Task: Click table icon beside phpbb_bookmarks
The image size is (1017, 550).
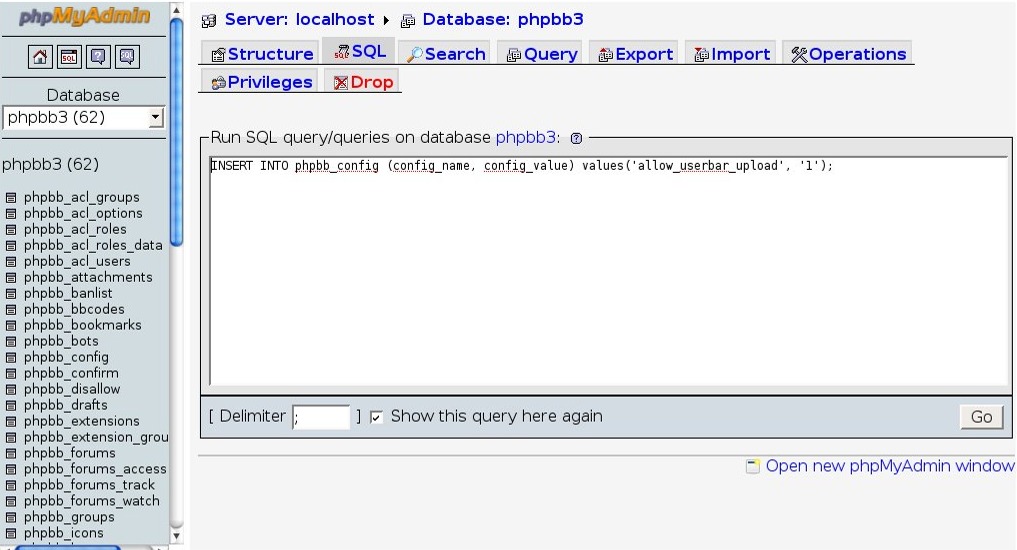Action: [11, 326]
